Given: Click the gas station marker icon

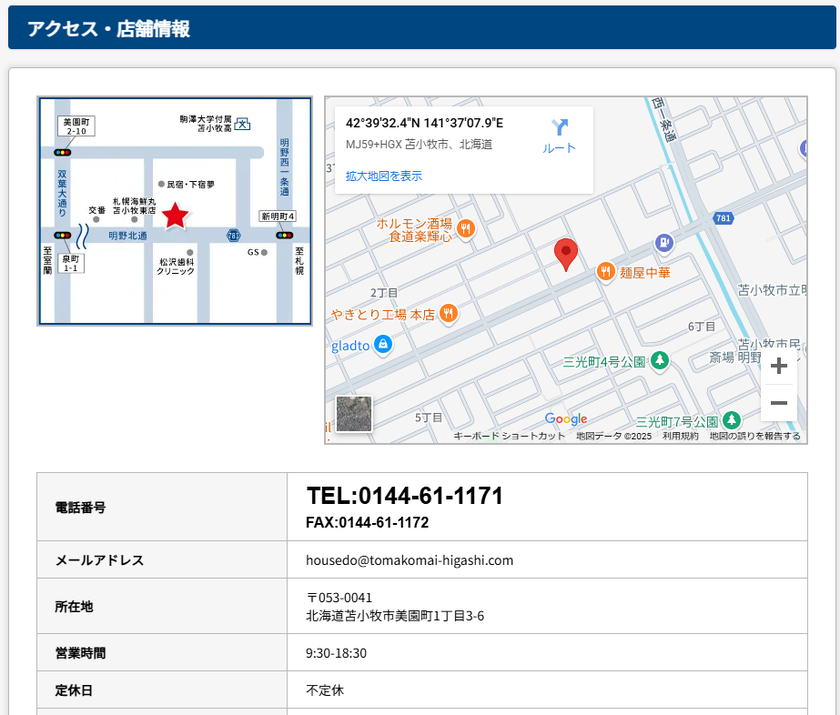Looking at the screenshot, I should coord(662,243).
